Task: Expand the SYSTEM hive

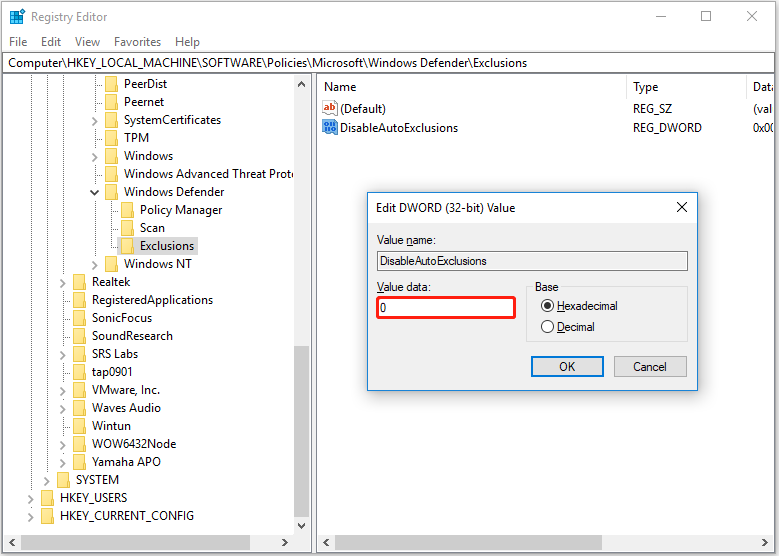Action: (47, 480)
